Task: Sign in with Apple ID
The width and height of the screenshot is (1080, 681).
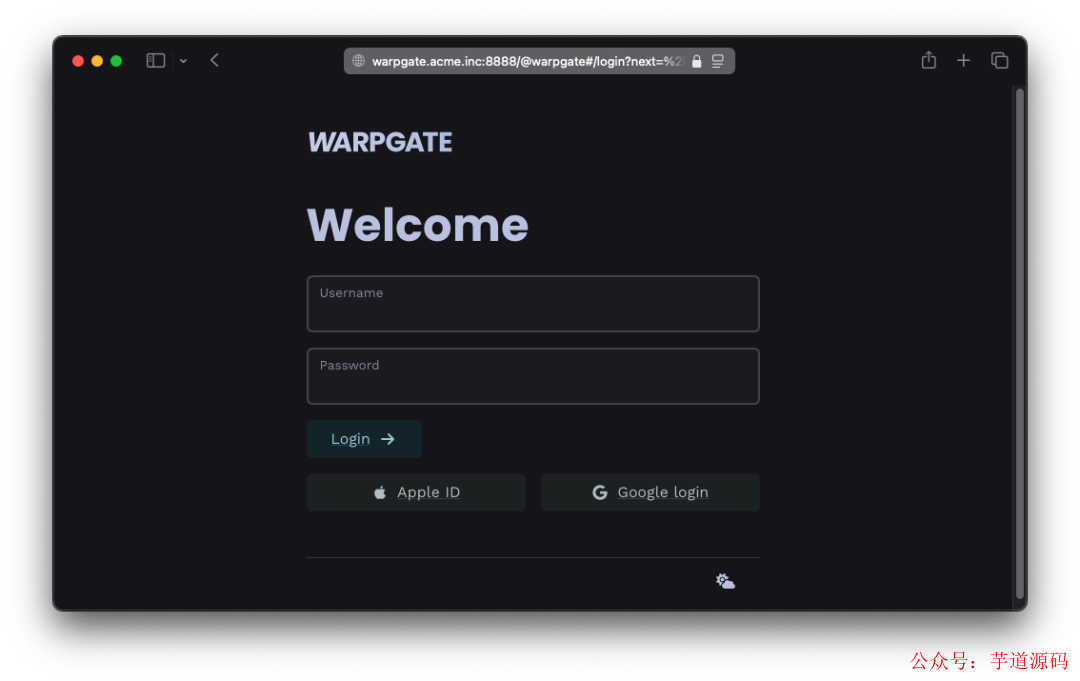Action: tap(416, 492)
